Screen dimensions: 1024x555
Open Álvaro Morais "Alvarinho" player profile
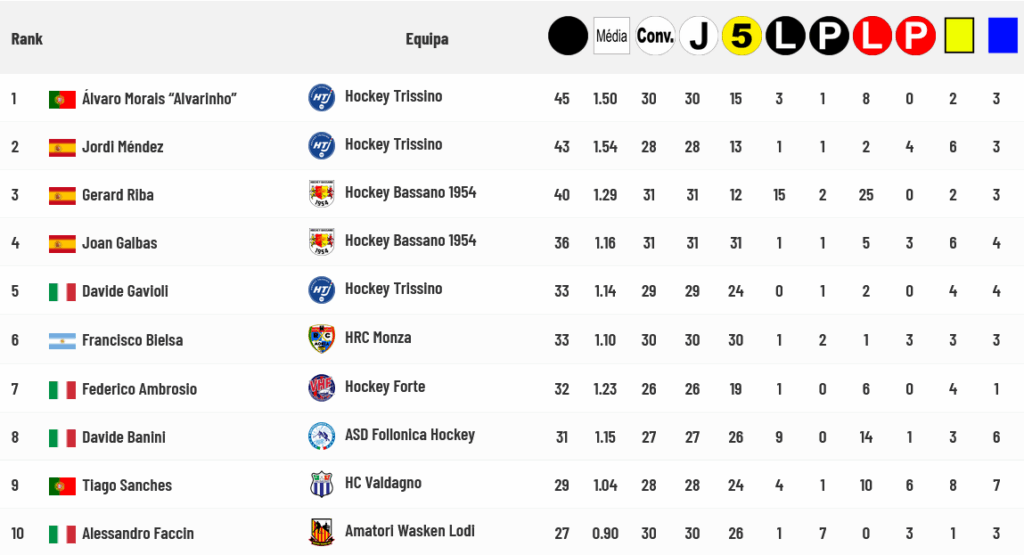[x=159, y=99]
